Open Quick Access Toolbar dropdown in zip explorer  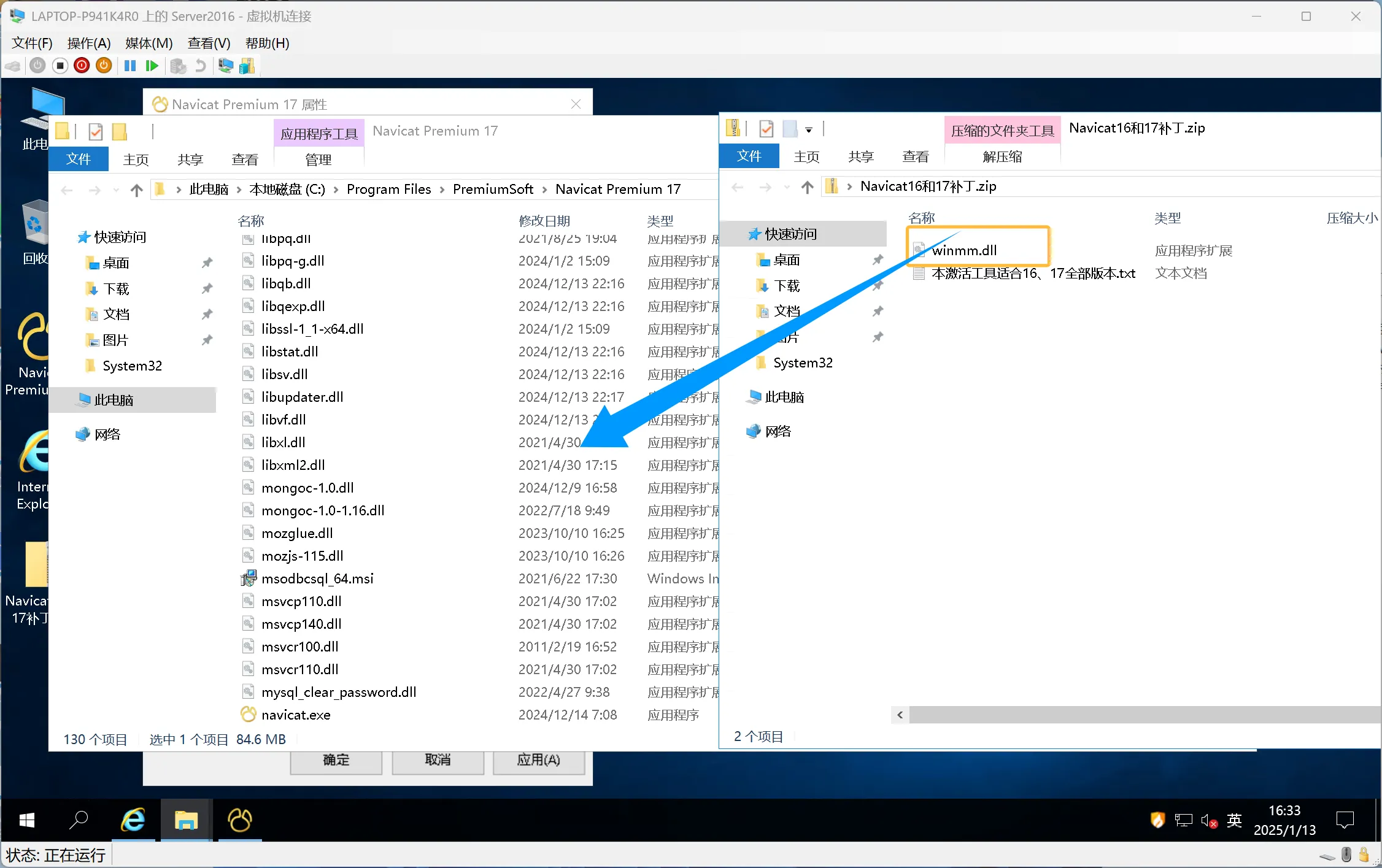coord(809,130)
